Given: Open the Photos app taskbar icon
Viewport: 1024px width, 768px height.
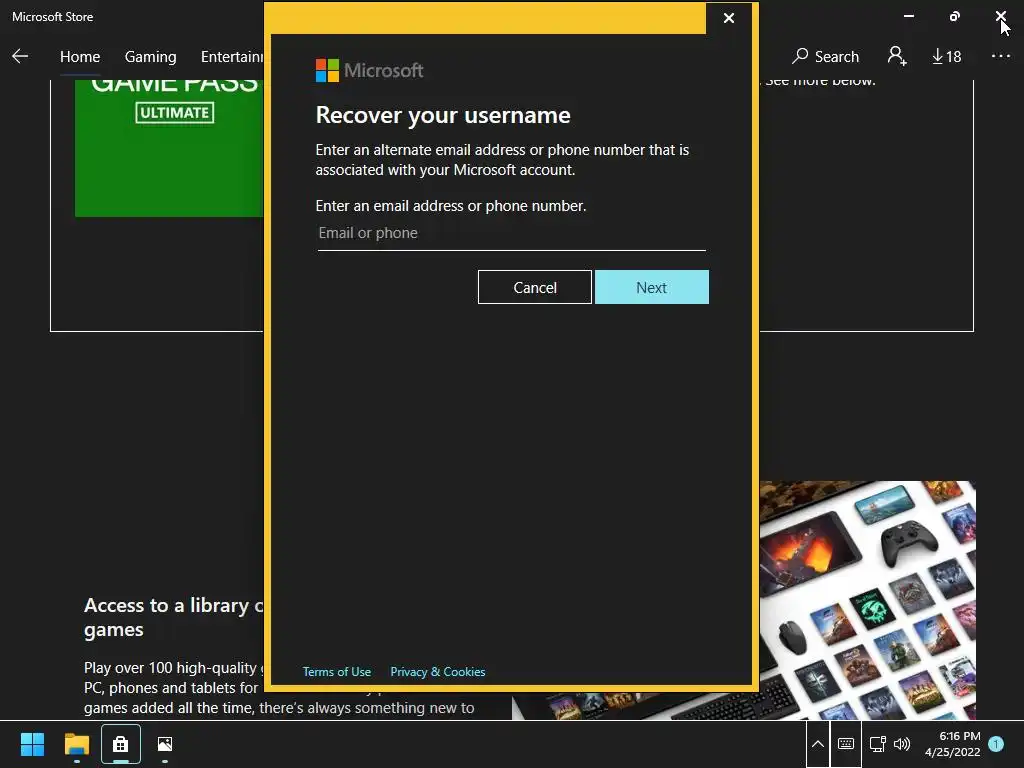Looking at the screenshot, I should pyautogui.click(x=165, y=744).
